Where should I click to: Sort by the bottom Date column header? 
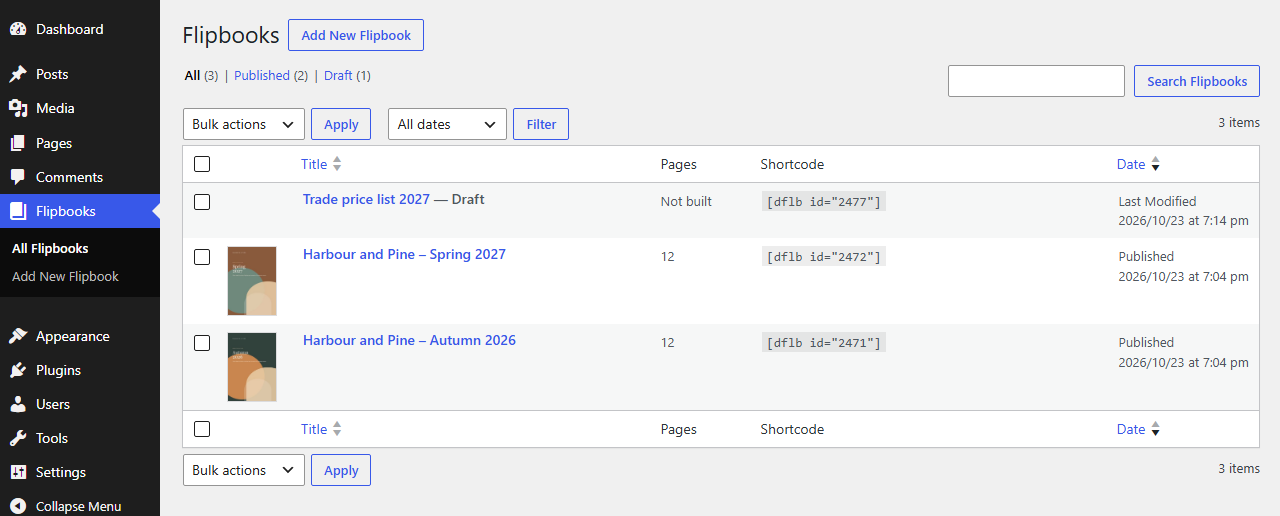tap(1131, 429)
